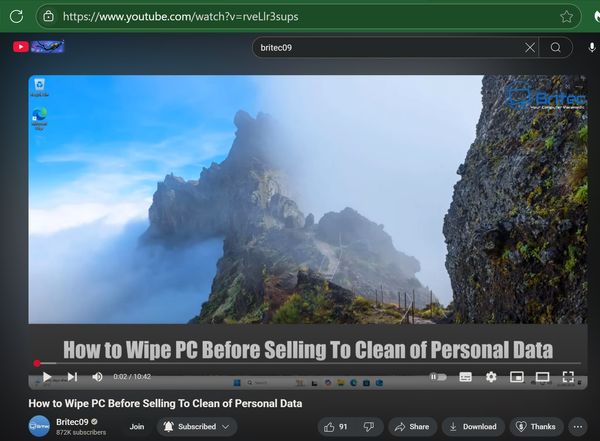Image resolution: width=600 pixels, height=441 pixels.
Task: Click the Share button
Action: point(412,426)
